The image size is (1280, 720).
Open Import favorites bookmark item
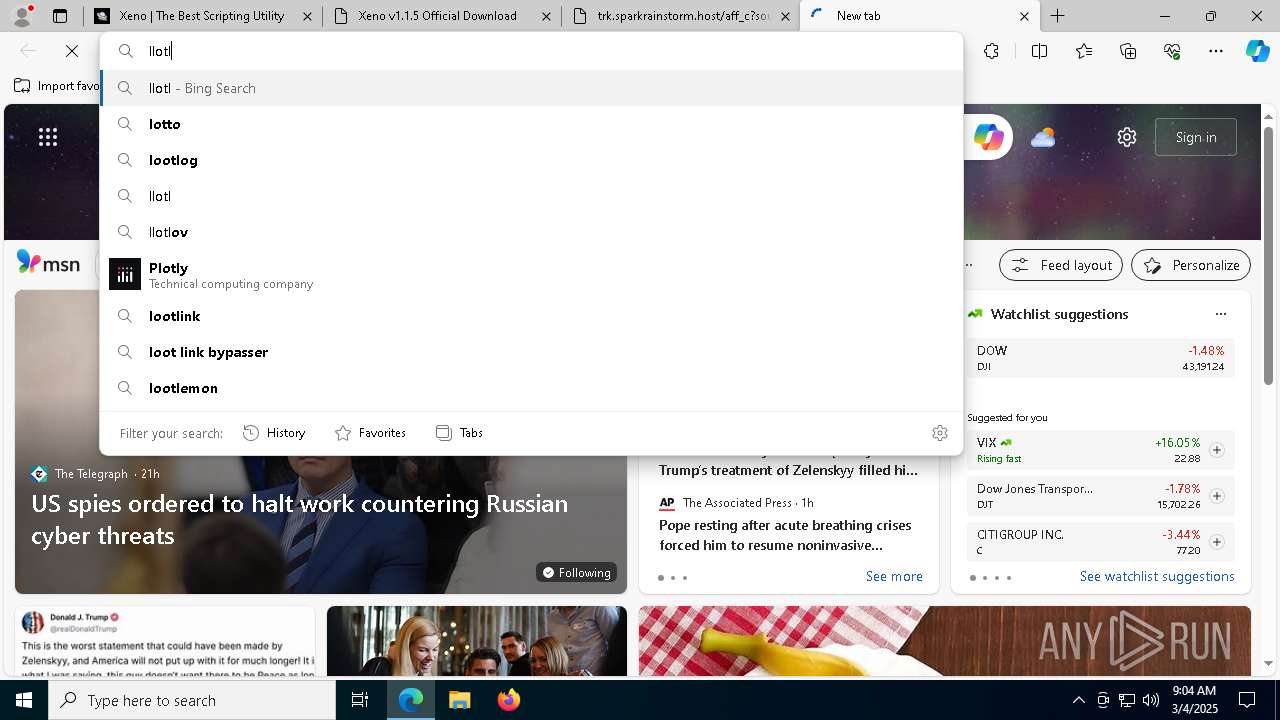[57, 86]
